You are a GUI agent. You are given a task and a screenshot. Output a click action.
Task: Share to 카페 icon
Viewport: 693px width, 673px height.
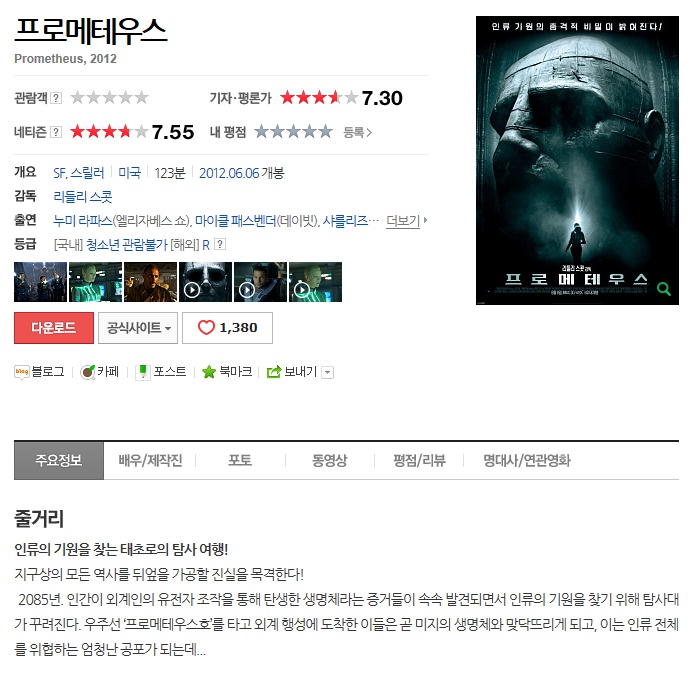point(88,372)
